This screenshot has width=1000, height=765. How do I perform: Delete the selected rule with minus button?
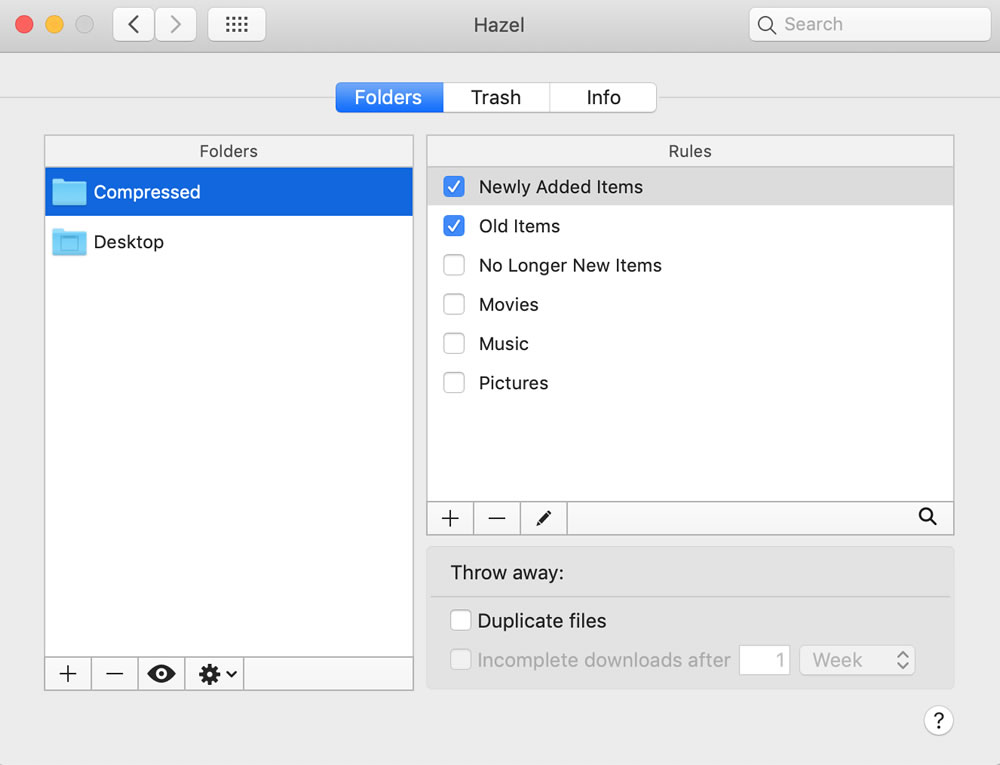click(497, 518)
